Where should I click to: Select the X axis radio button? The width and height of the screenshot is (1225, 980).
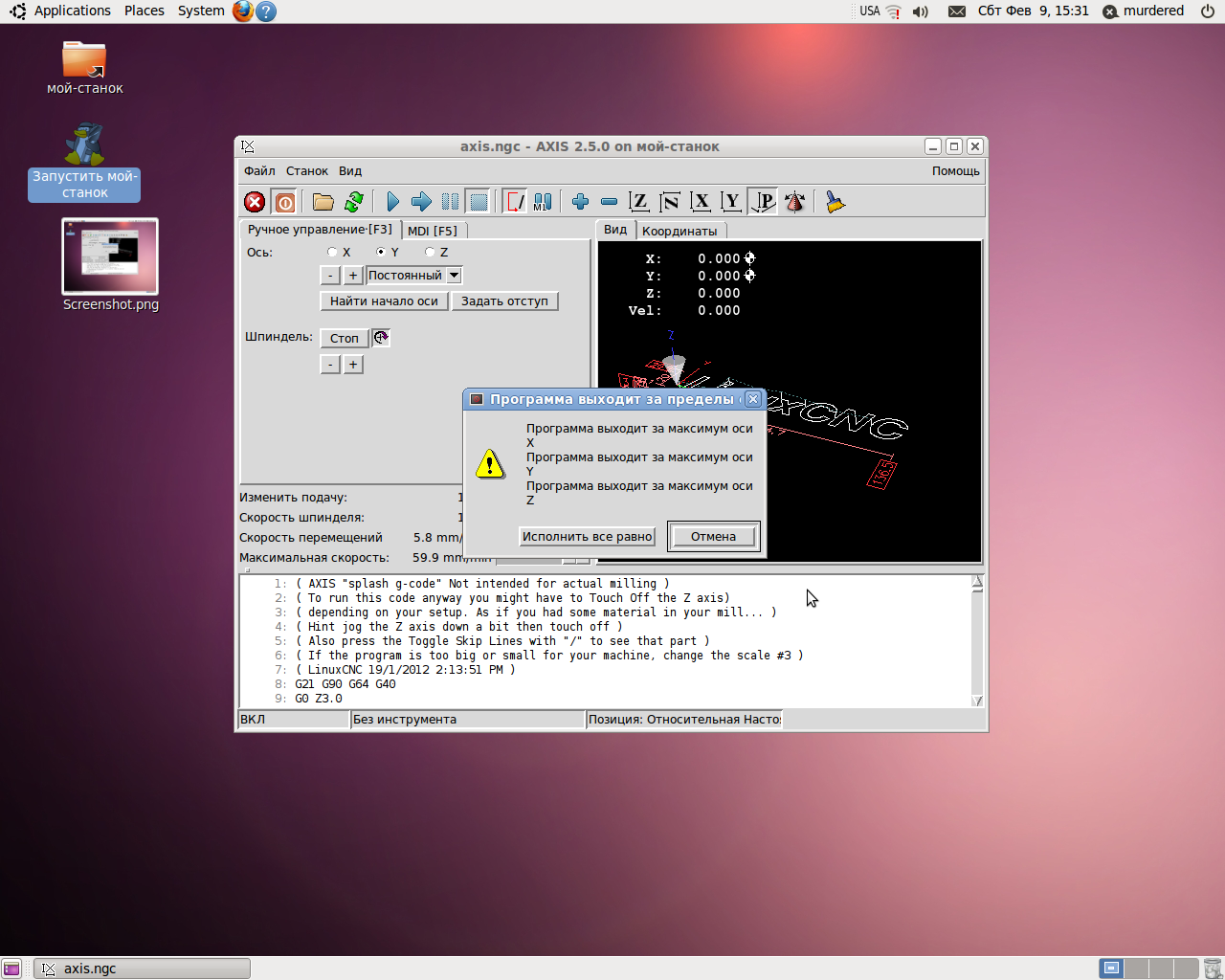pyautogui.click(x=332, y=253)
